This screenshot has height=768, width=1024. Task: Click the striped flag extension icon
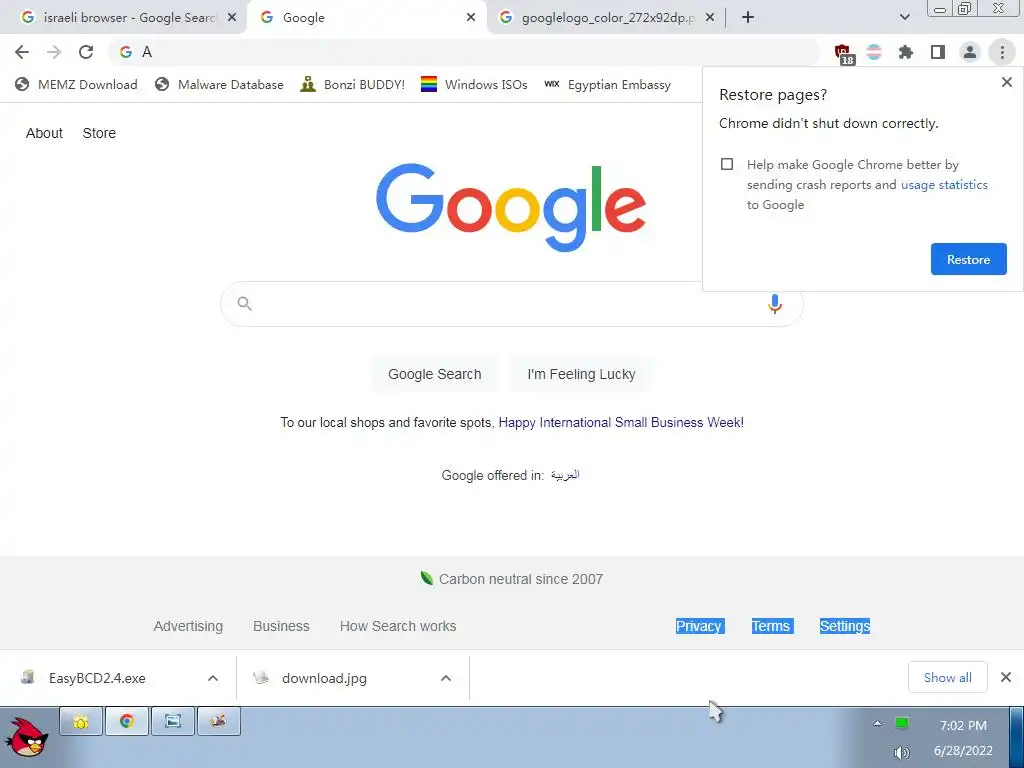[x=874, y=52]
